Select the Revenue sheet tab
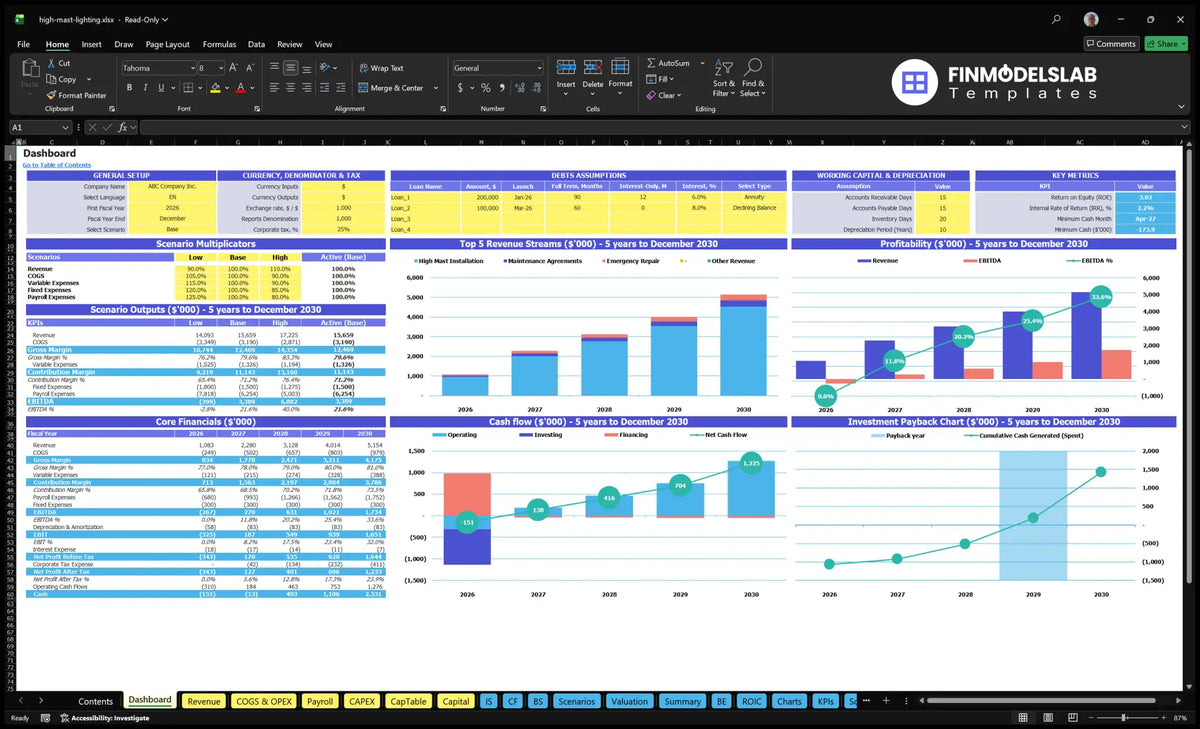 pyautogui.click(x=204, y=701)
